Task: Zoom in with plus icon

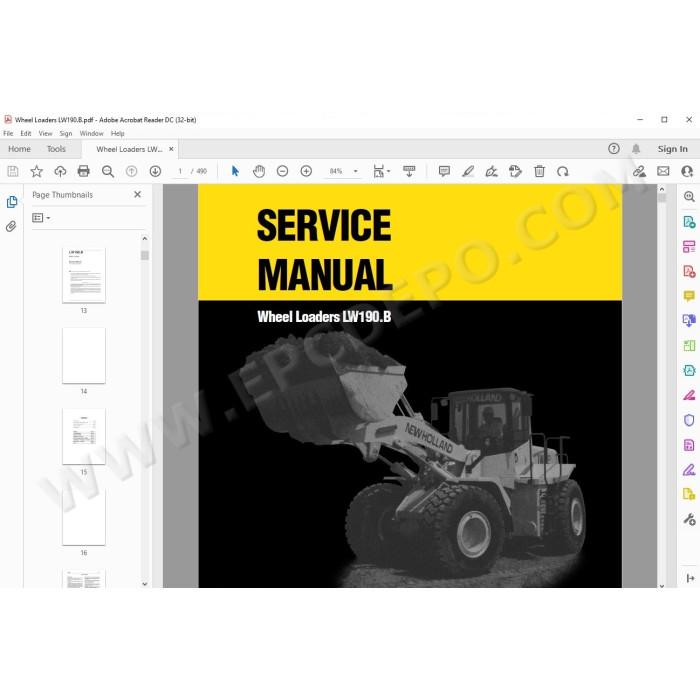Action: point(306,171)
